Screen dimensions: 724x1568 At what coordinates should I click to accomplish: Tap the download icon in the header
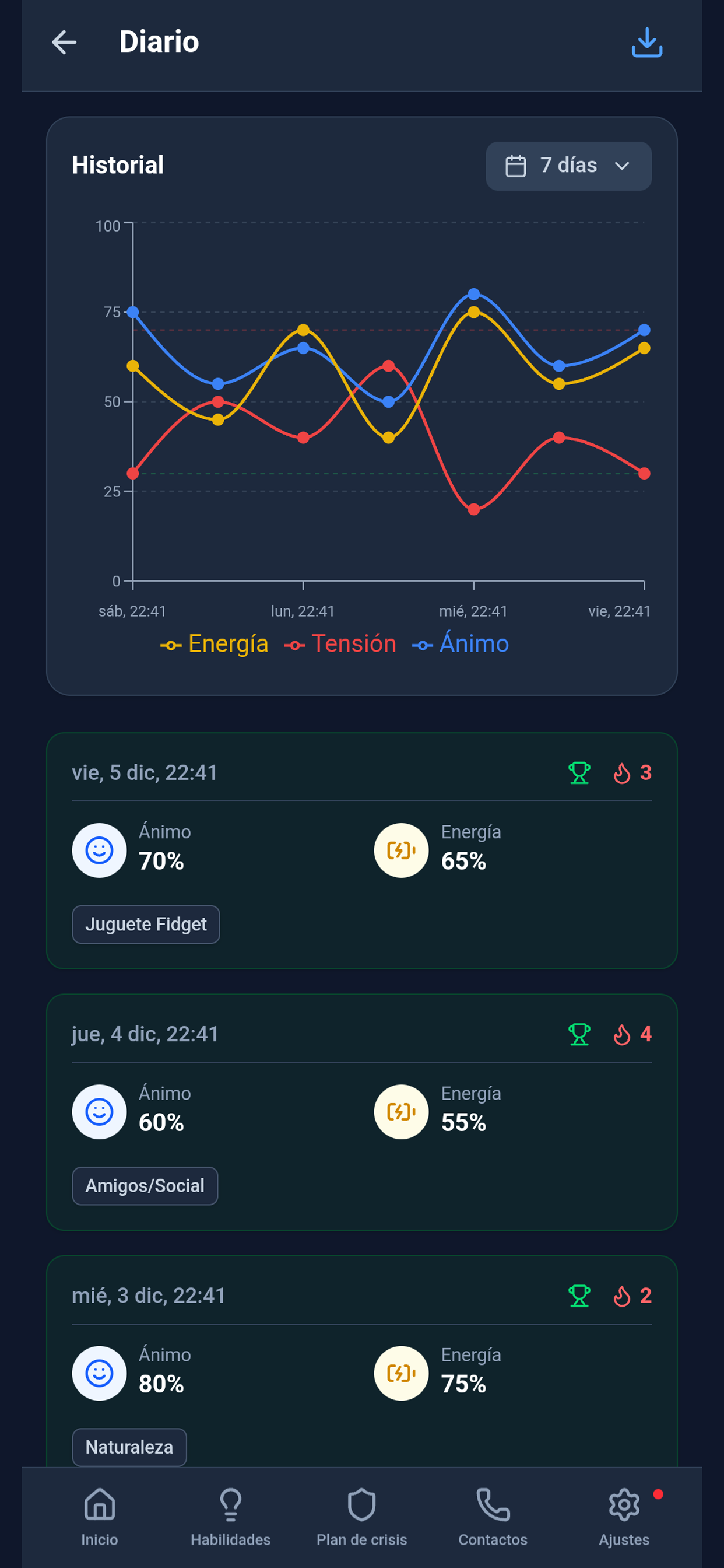pos(646,43)
